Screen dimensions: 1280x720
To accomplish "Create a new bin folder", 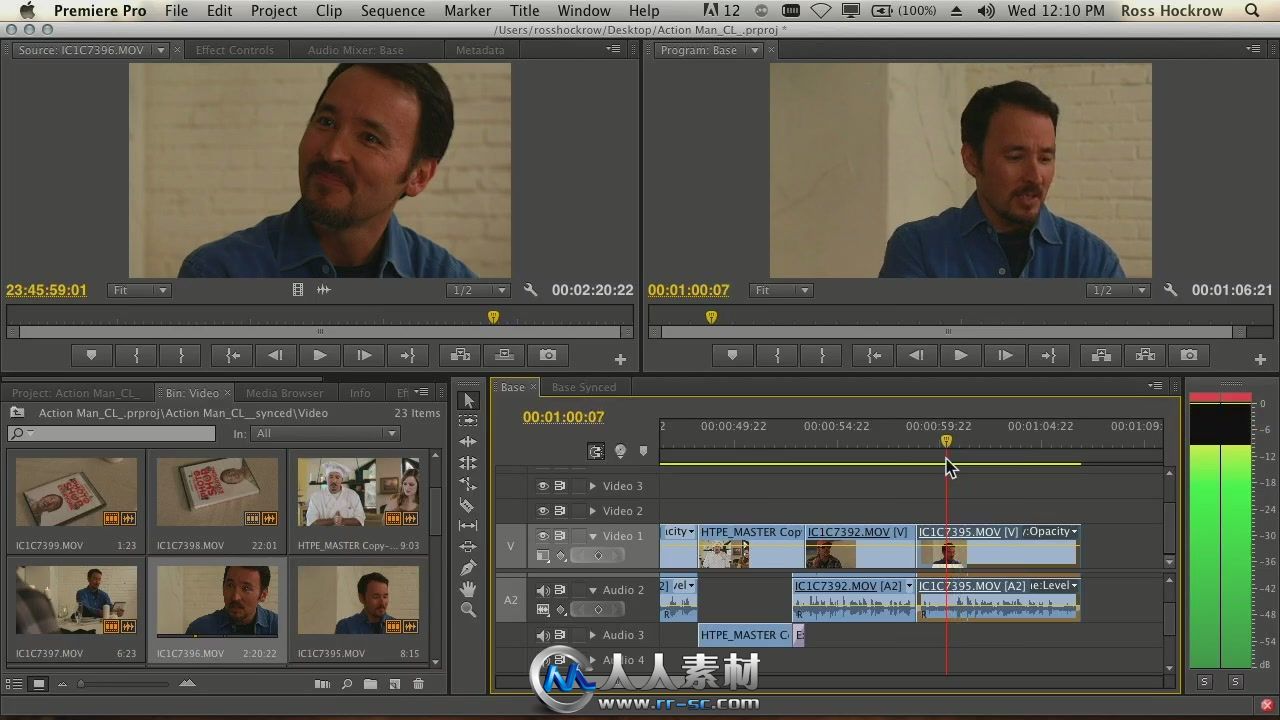I will (371, 684).
